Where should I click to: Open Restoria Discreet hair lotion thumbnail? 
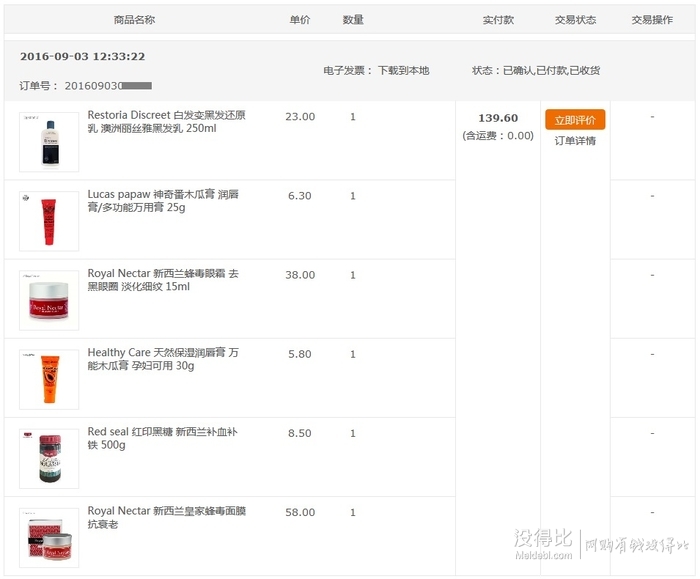point(49,142)
